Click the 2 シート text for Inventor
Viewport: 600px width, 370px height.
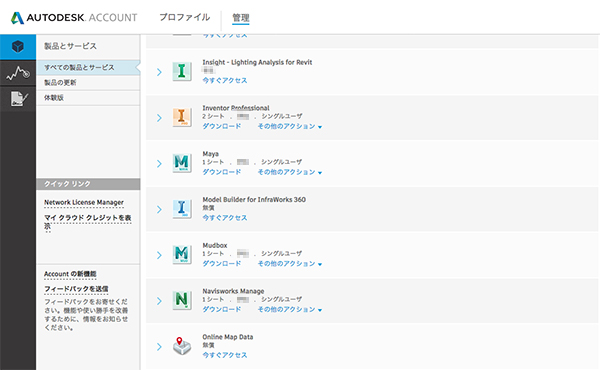pos(213,116)
